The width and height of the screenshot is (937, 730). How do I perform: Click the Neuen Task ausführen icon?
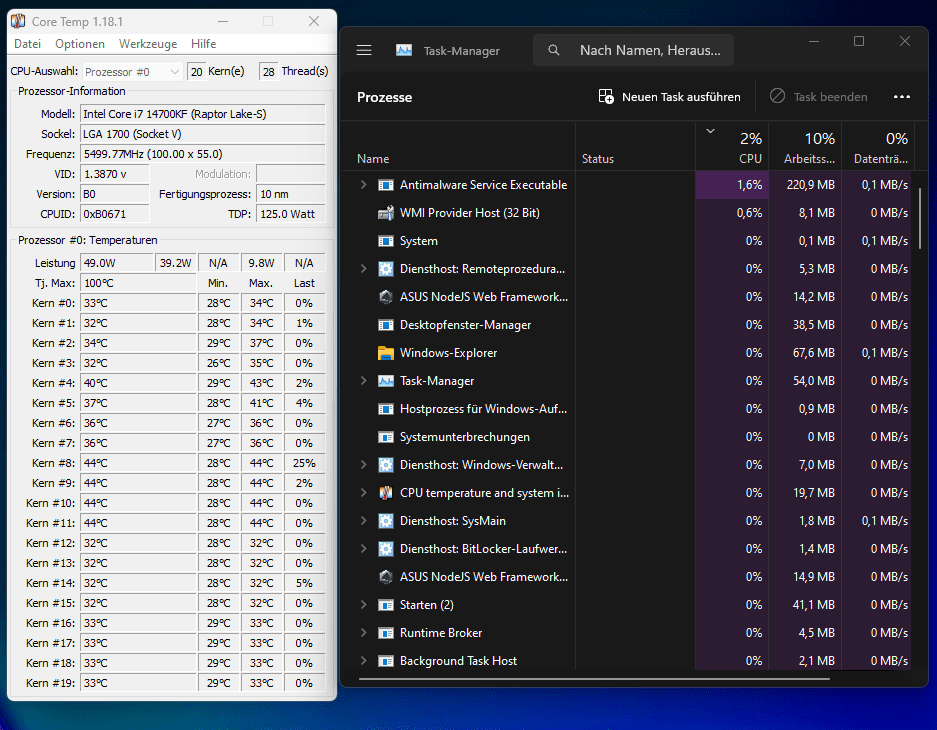tap(606, 97)
